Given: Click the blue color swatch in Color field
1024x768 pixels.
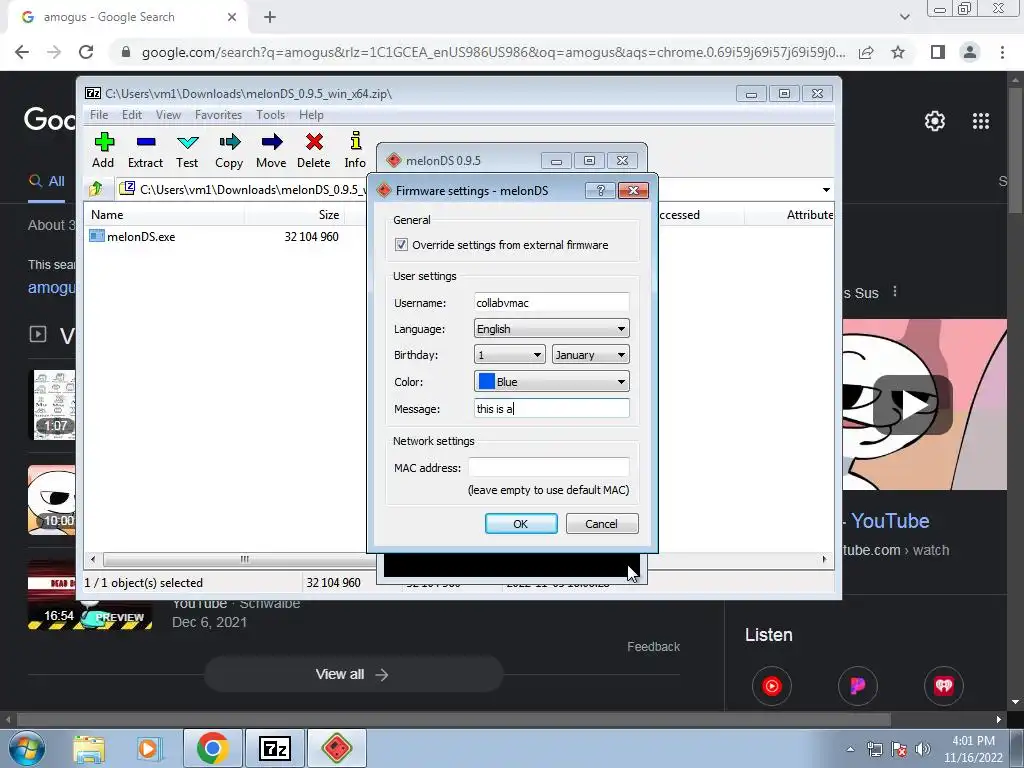Looking at the screenshot, I should [x=487, y=381].
